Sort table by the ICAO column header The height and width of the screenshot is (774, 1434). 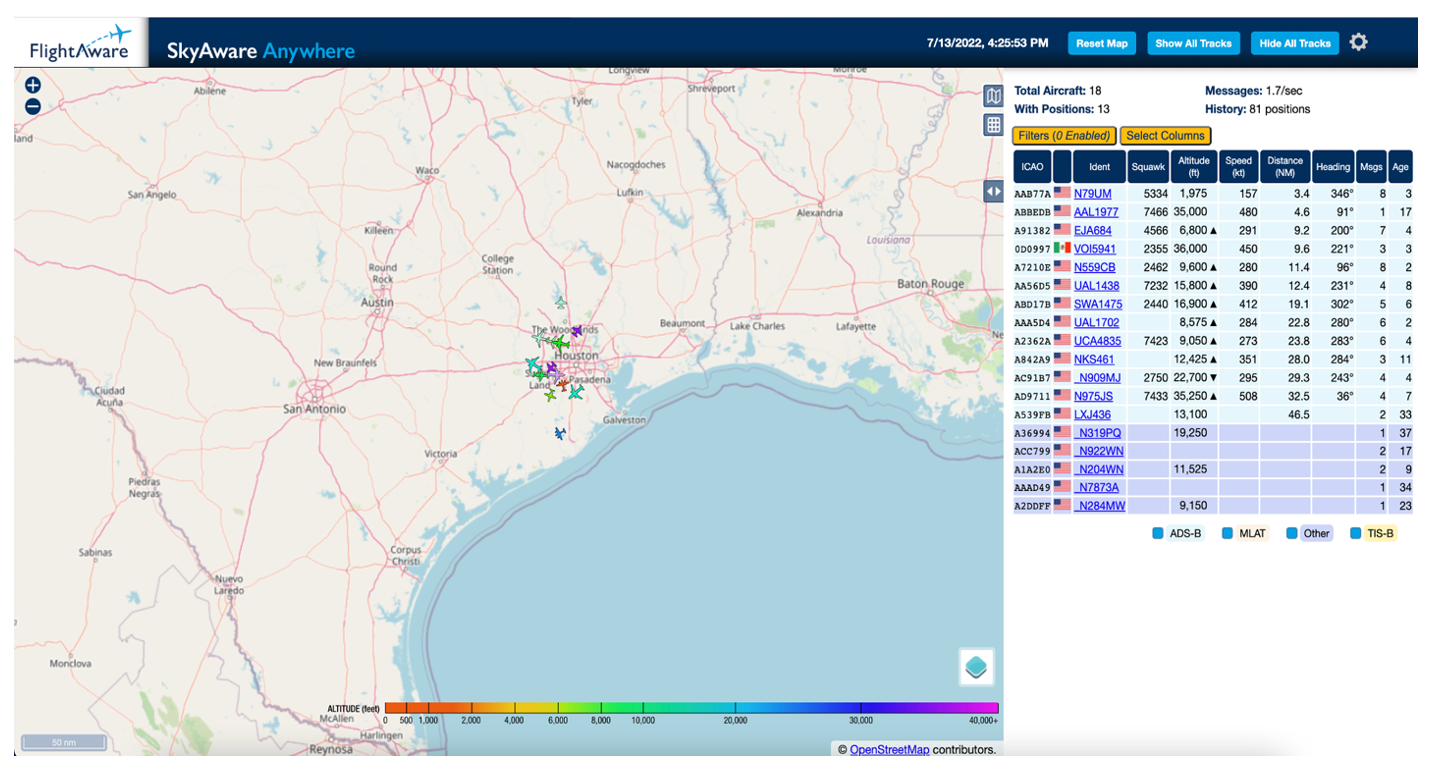(x=1032, y=166)
